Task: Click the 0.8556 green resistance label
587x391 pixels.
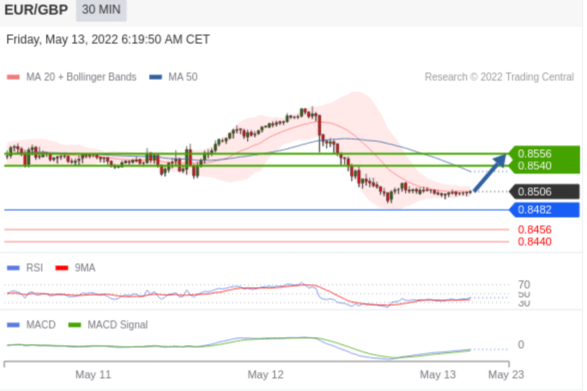Action: pyautogui.click(x=534, y=154)
